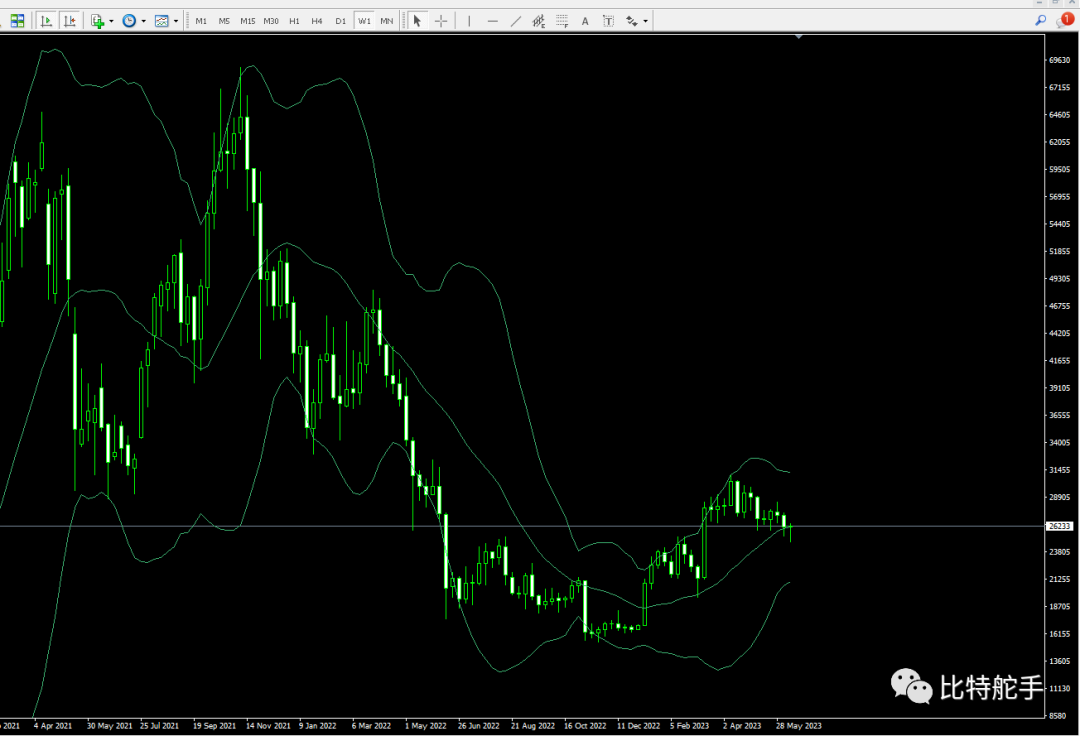This screenshot has height=736, width=1080.
Task: Click the 14 Nov 2021 date label
Action: pyautogui.click(x=268, y=726)
